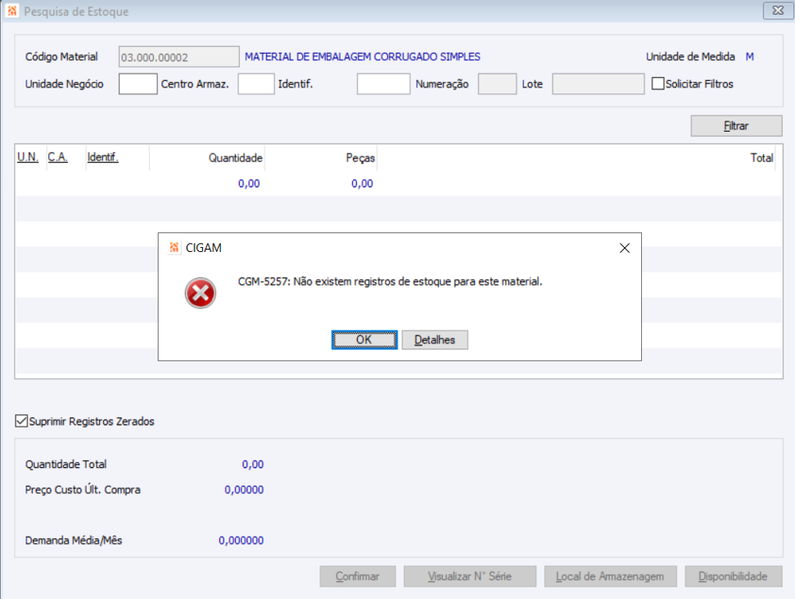795x599 pixels.
Task: Click the Pesquisa de Estoque window icon
Action: pyautogui.click(x=12, y=11)
